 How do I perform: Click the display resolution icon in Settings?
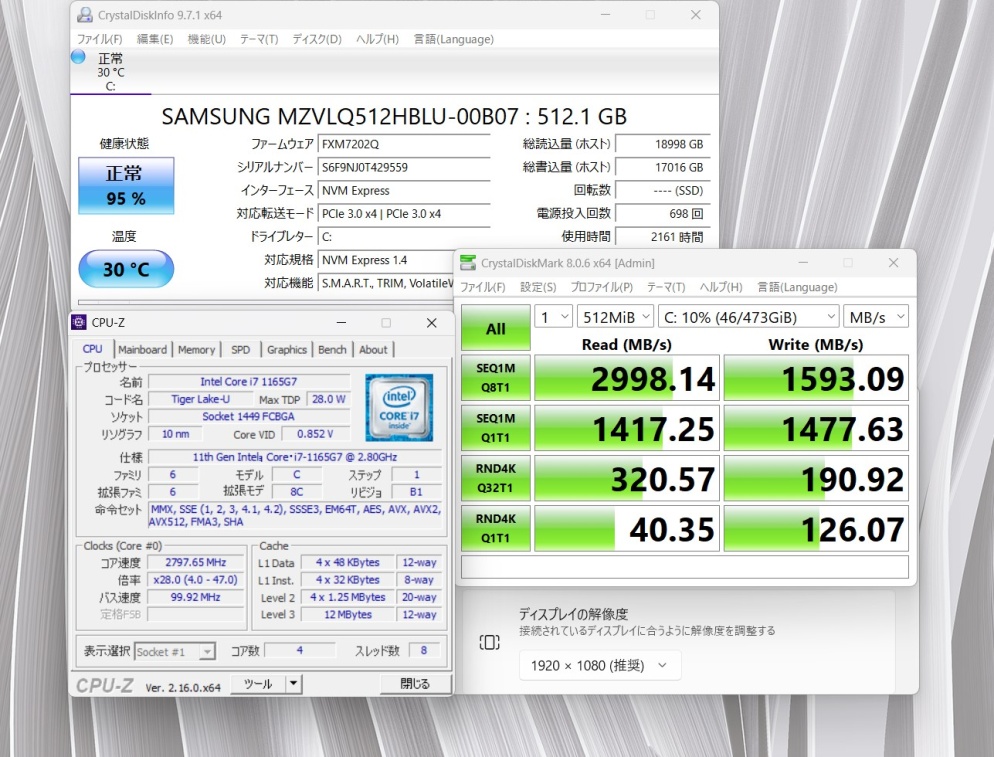(489, 642)
